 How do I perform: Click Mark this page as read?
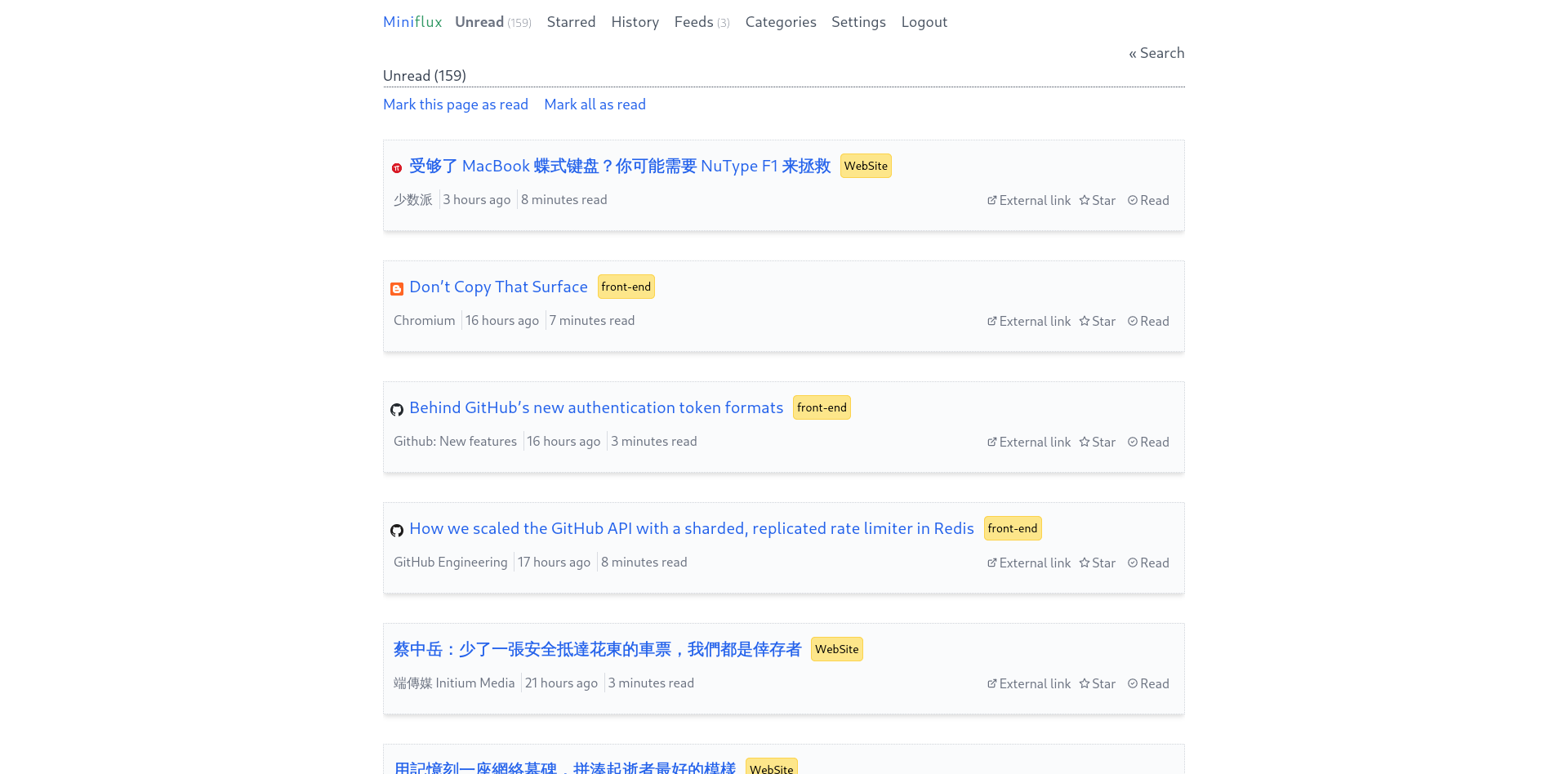456,105
